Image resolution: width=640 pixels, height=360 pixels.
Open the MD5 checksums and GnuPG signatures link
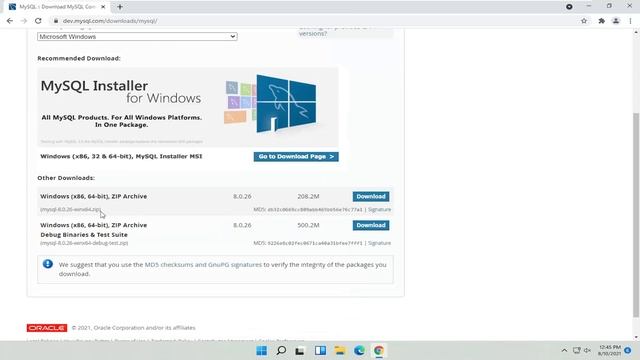tap(203, 264)
